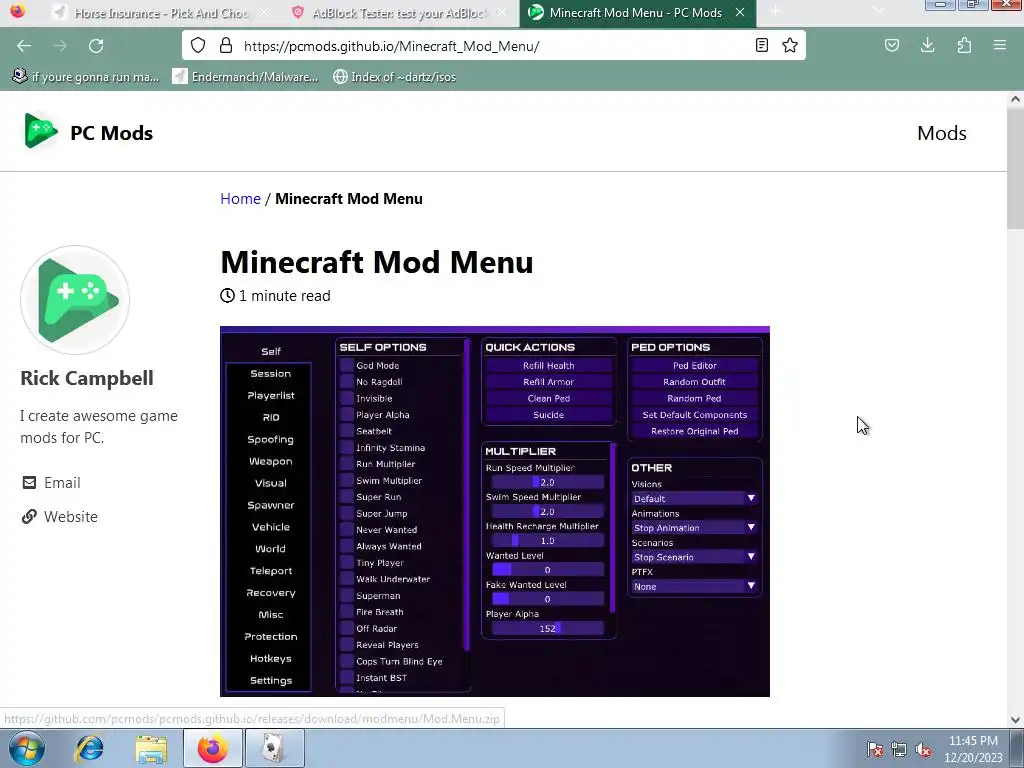The width and height of the screenshot is (1024, 768).
Task: Click the No Ragdoll checkbox in the mod menu image
Action: [347, 381]
